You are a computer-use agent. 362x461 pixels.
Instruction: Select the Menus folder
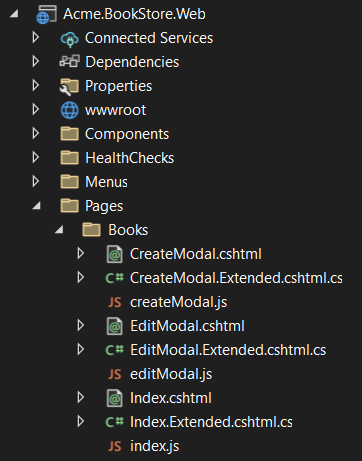[106, 182]
